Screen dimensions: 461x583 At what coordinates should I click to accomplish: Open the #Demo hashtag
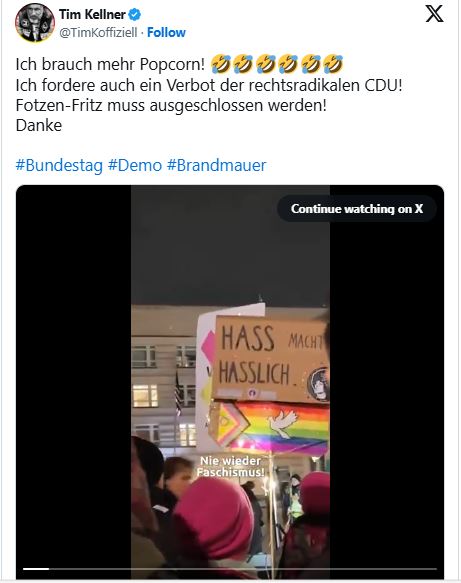[x=135, y=165]
